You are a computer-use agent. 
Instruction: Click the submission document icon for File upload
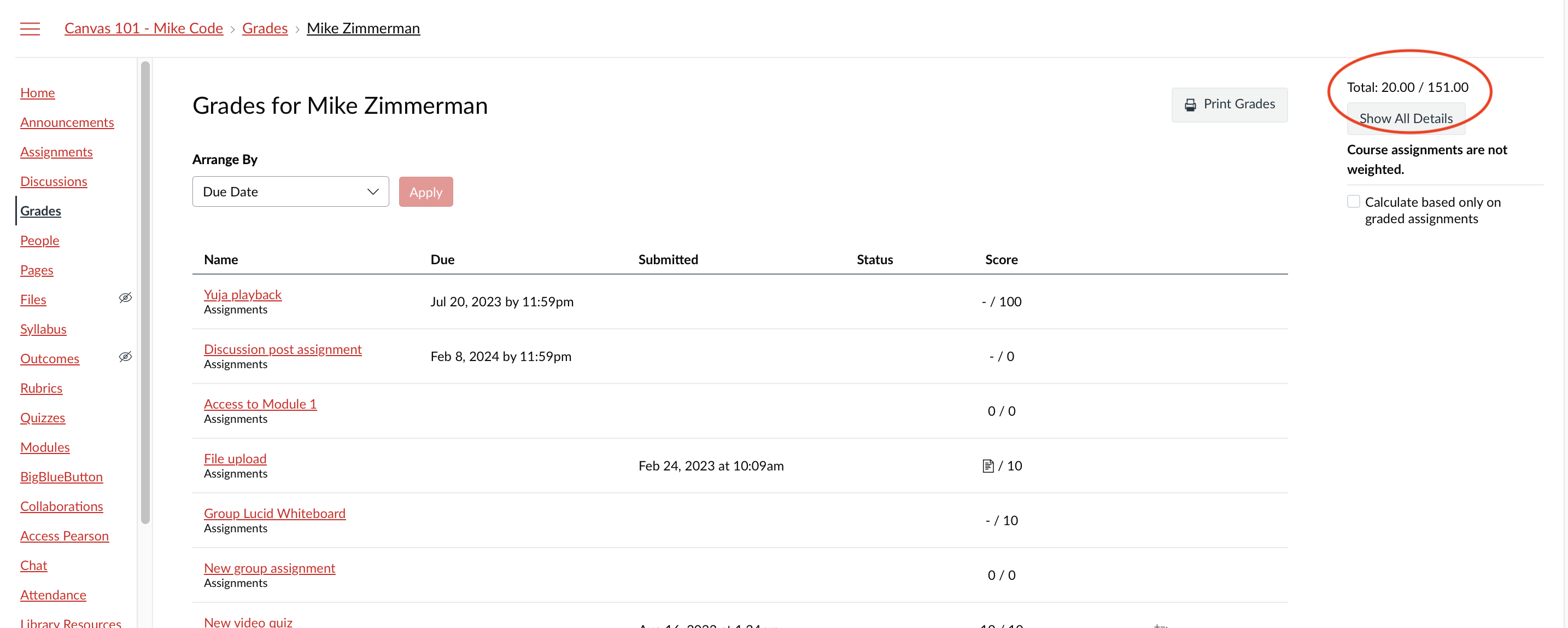988,466
